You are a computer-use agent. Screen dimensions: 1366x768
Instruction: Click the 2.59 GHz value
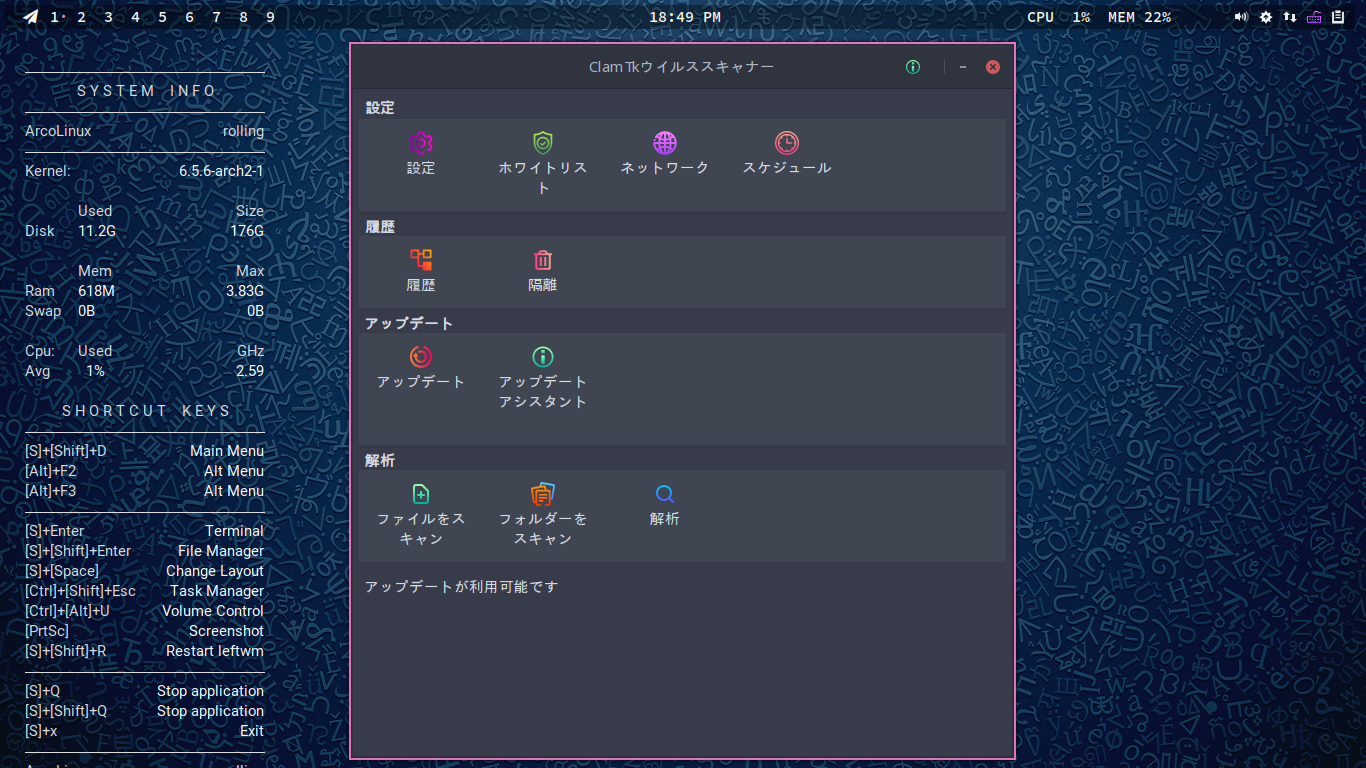pyautogui.click(x=250, y=371)
